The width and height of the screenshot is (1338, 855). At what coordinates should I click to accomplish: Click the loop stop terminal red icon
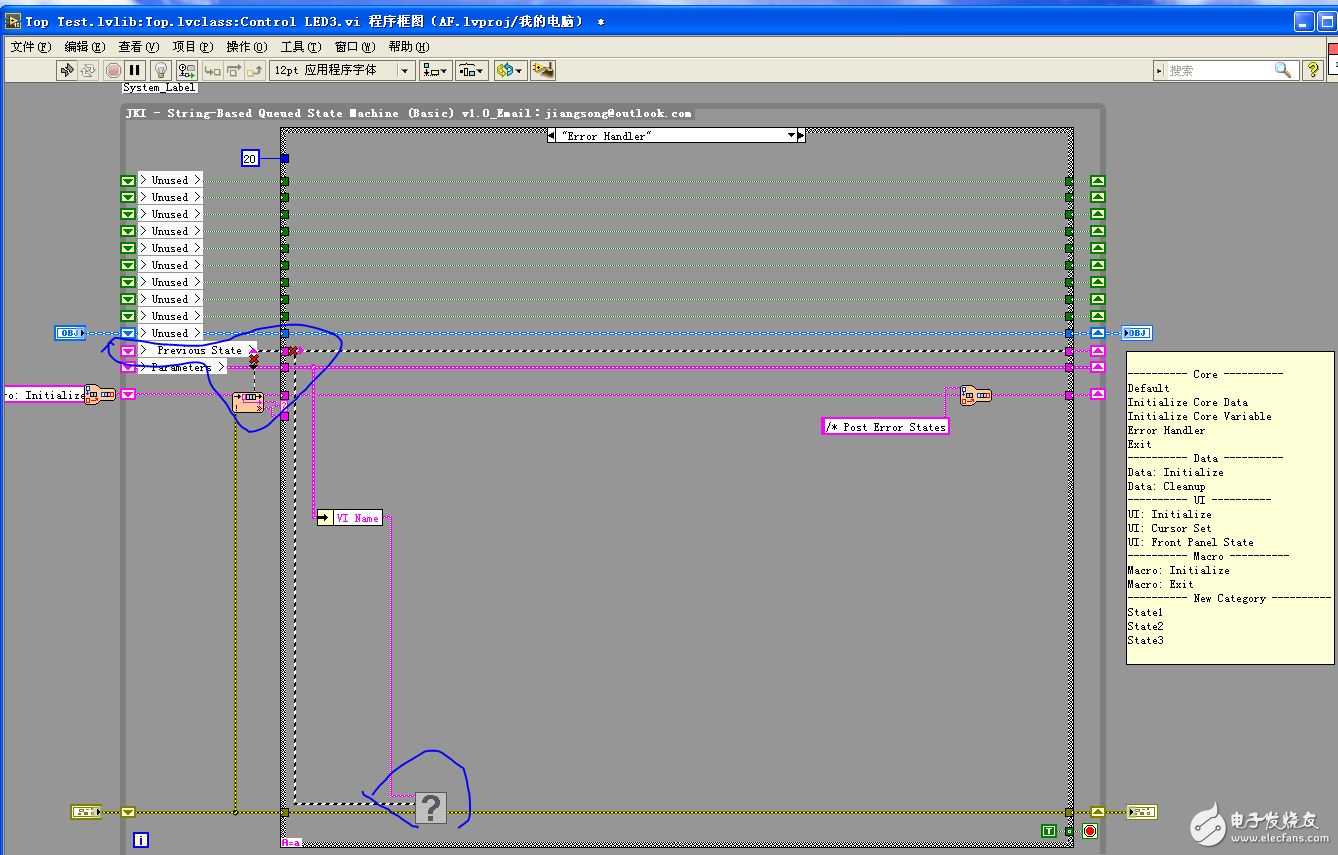[1090, 831]
